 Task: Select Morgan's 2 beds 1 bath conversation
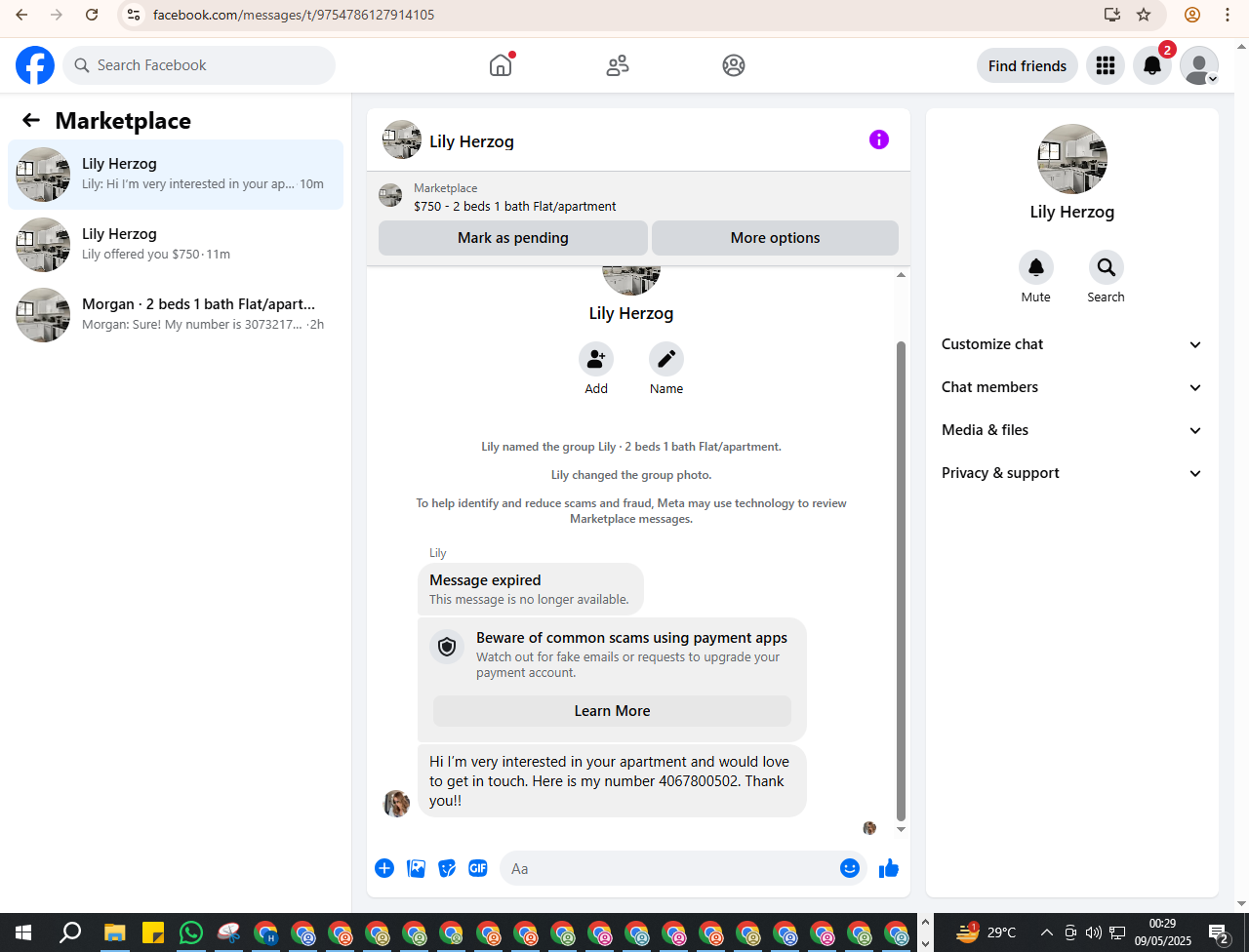click(176, 315)
